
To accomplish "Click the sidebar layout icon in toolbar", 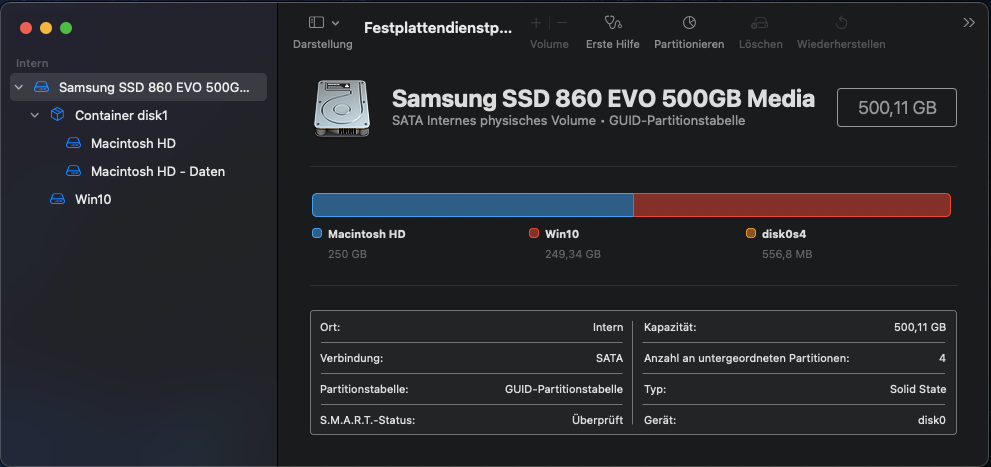I will (x=316, y=23).
